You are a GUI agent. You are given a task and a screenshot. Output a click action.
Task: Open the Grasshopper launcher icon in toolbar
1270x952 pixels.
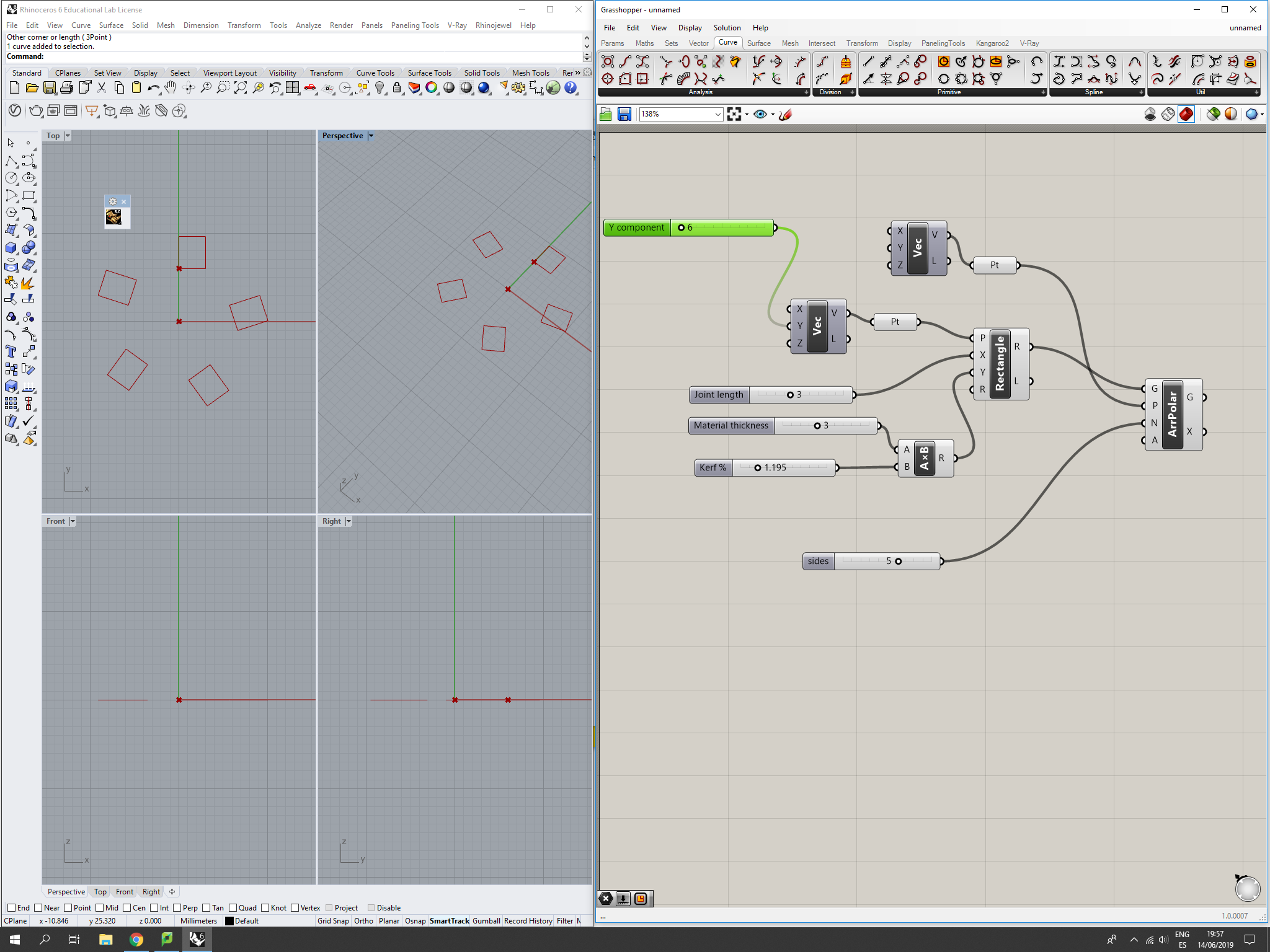[x=553, y=88]
